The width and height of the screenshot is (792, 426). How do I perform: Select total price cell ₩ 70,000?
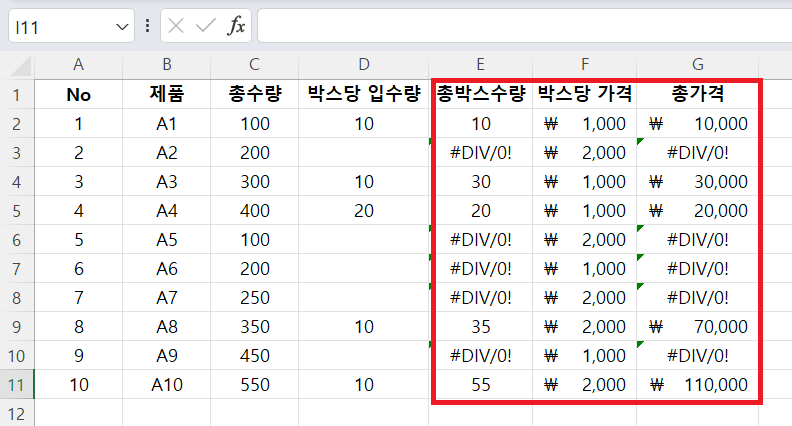698,326
